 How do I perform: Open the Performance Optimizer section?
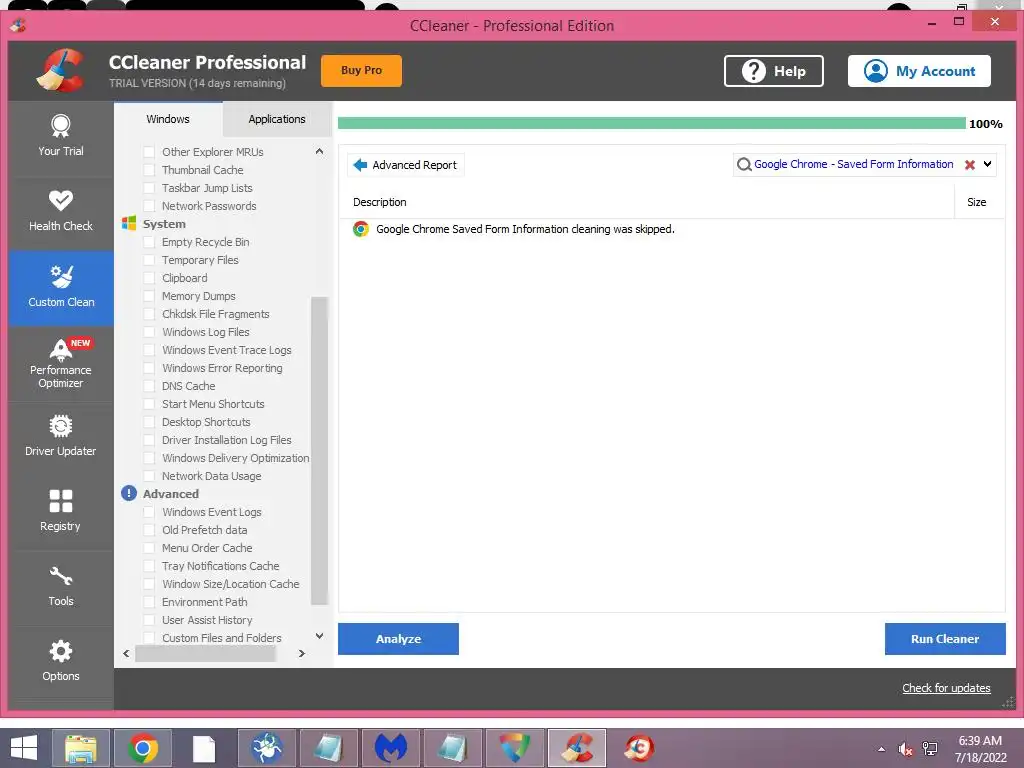(61, 364)
